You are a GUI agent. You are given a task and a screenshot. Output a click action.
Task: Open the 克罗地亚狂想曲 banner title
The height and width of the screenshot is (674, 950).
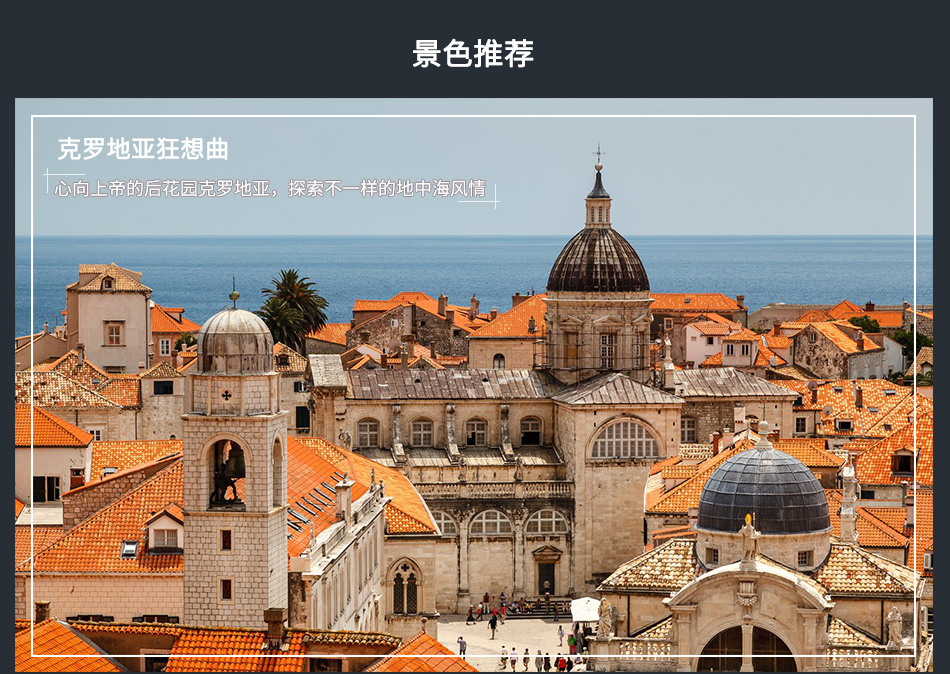click(143, 149)
